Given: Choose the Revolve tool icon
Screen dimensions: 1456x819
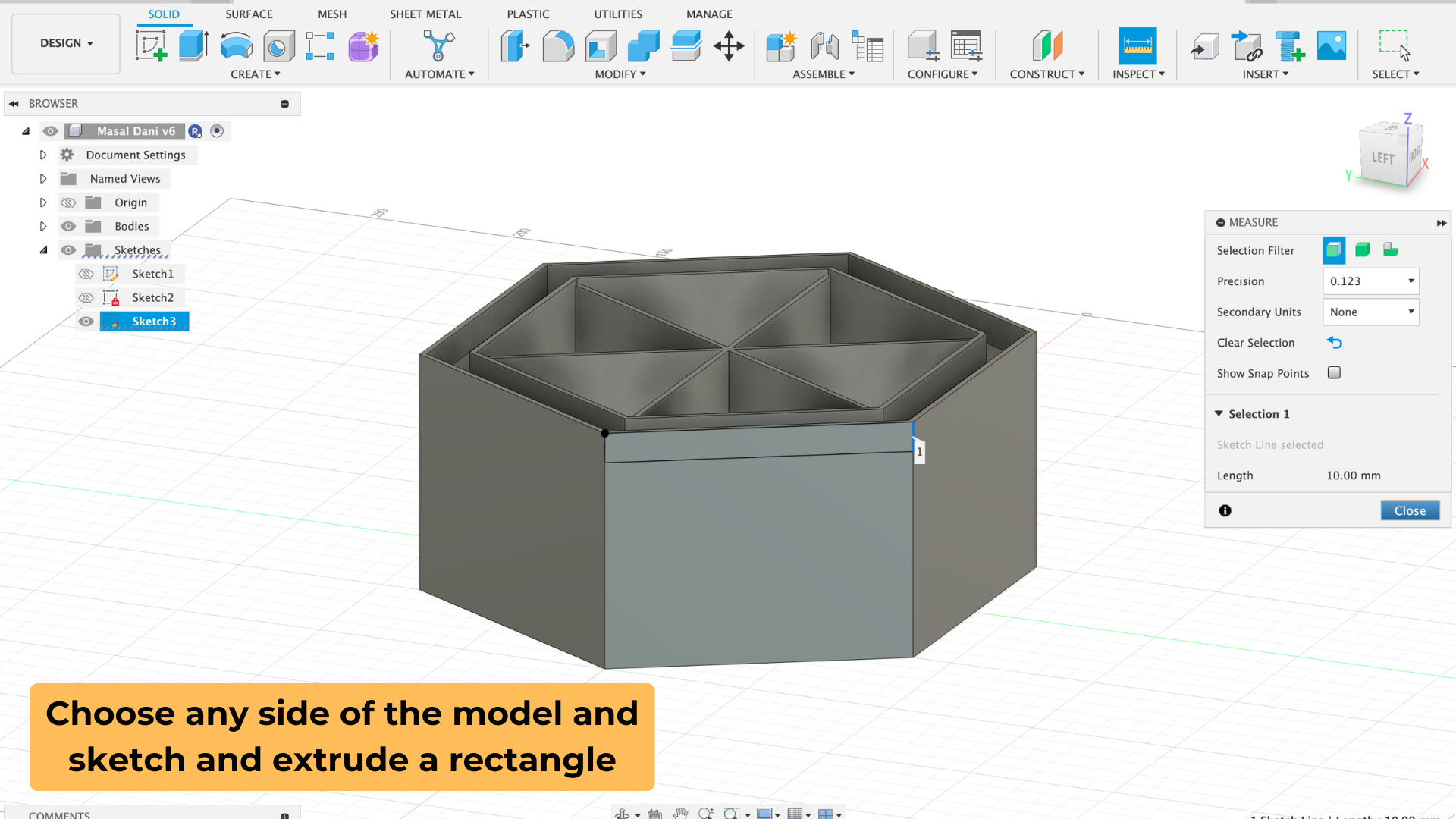Looking at the screenshot, I should (236, 46).
